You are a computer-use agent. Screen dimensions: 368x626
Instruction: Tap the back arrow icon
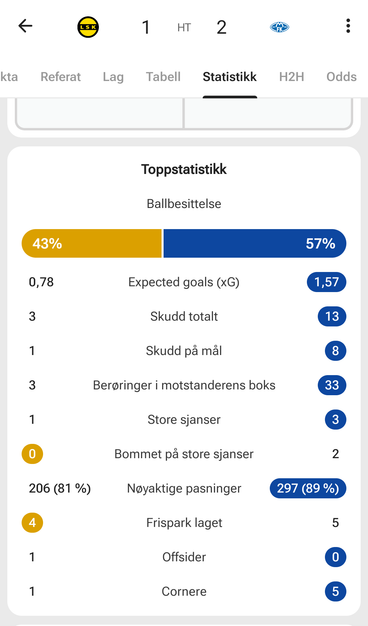(25, 26)
